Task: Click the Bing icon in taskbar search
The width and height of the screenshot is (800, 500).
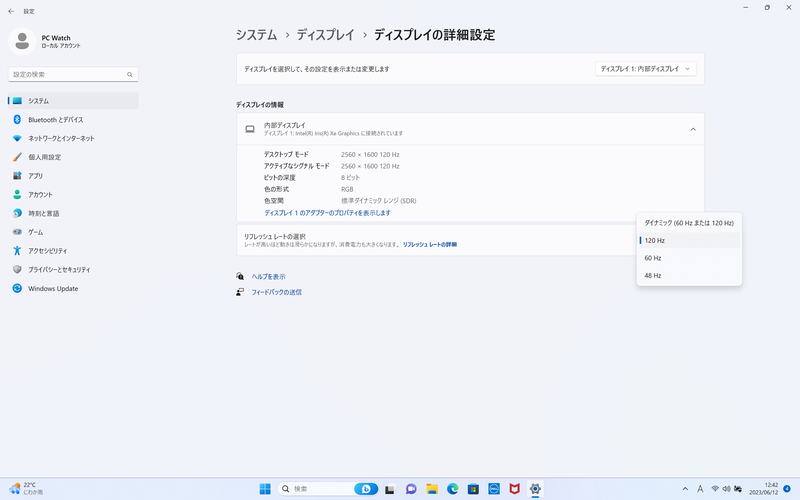Action: pos(366,489)
